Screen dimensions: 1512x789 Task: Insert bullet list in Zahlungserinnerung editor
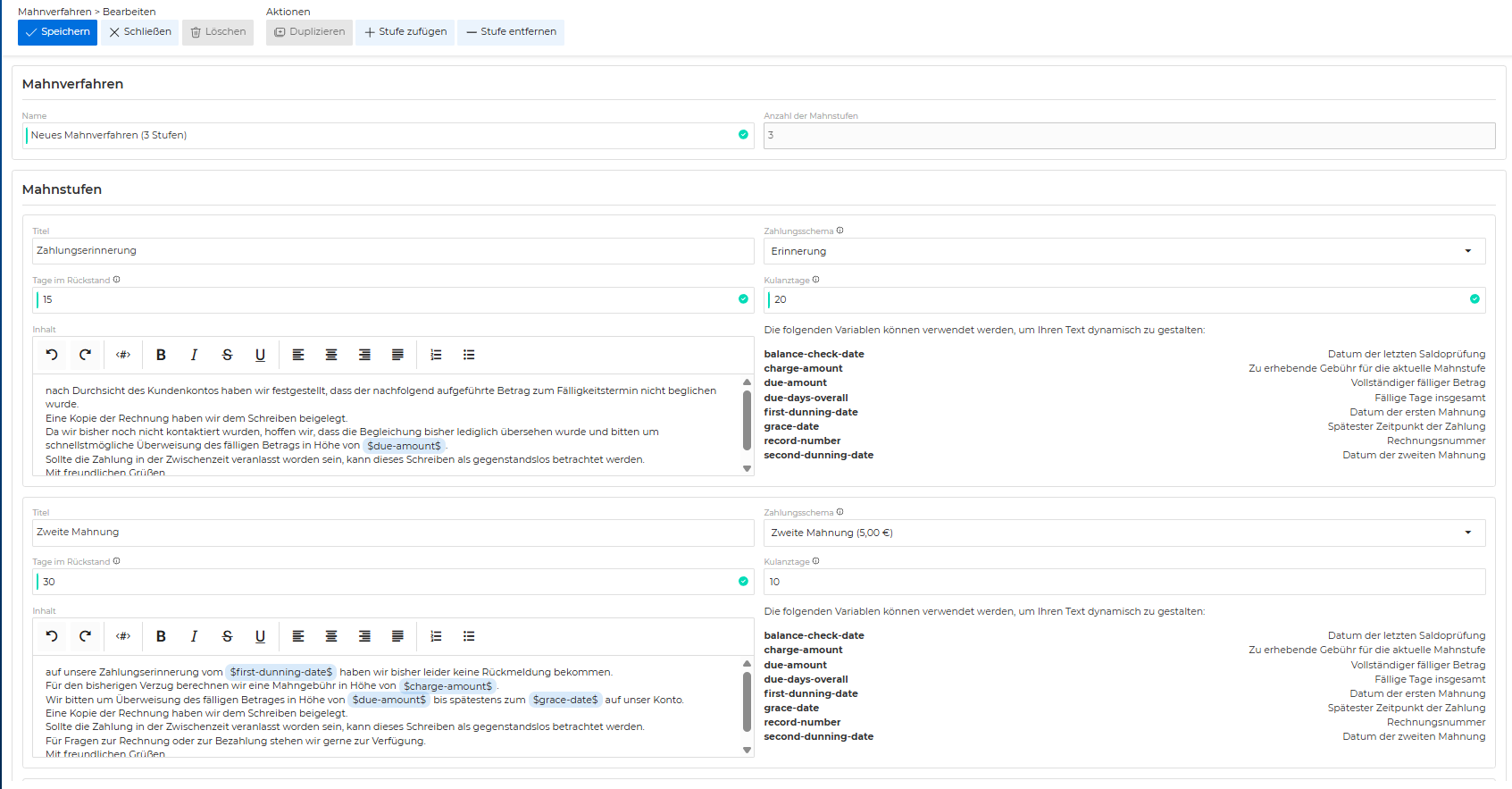tap(469, 355)
